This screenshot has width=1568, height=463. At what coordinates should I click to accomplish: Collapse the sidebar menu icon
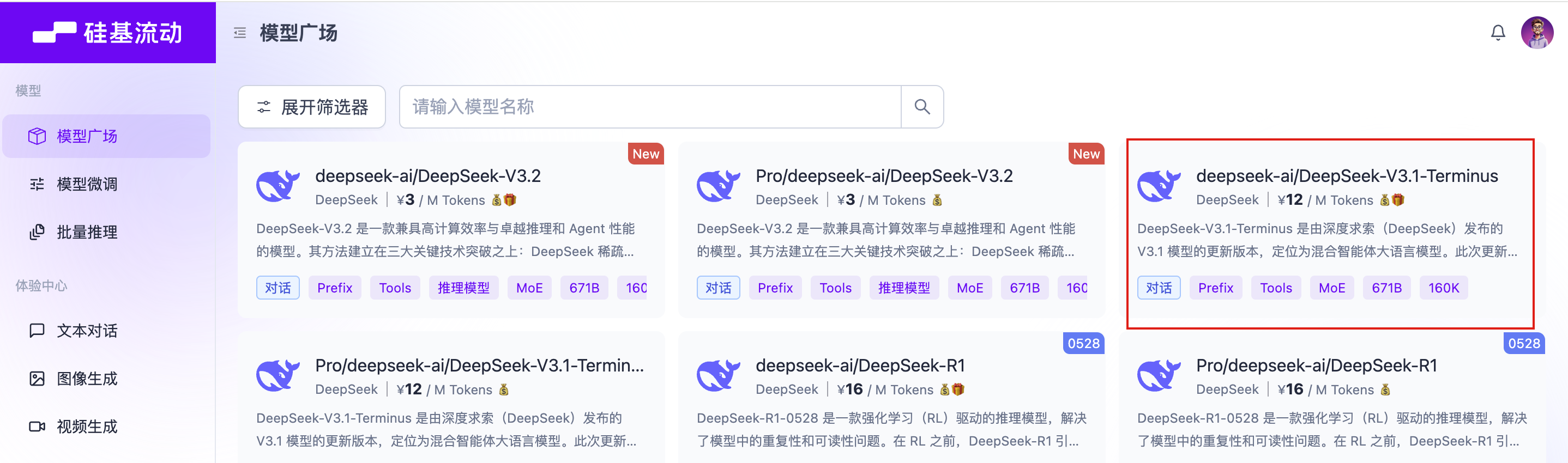tap(240, 33)
